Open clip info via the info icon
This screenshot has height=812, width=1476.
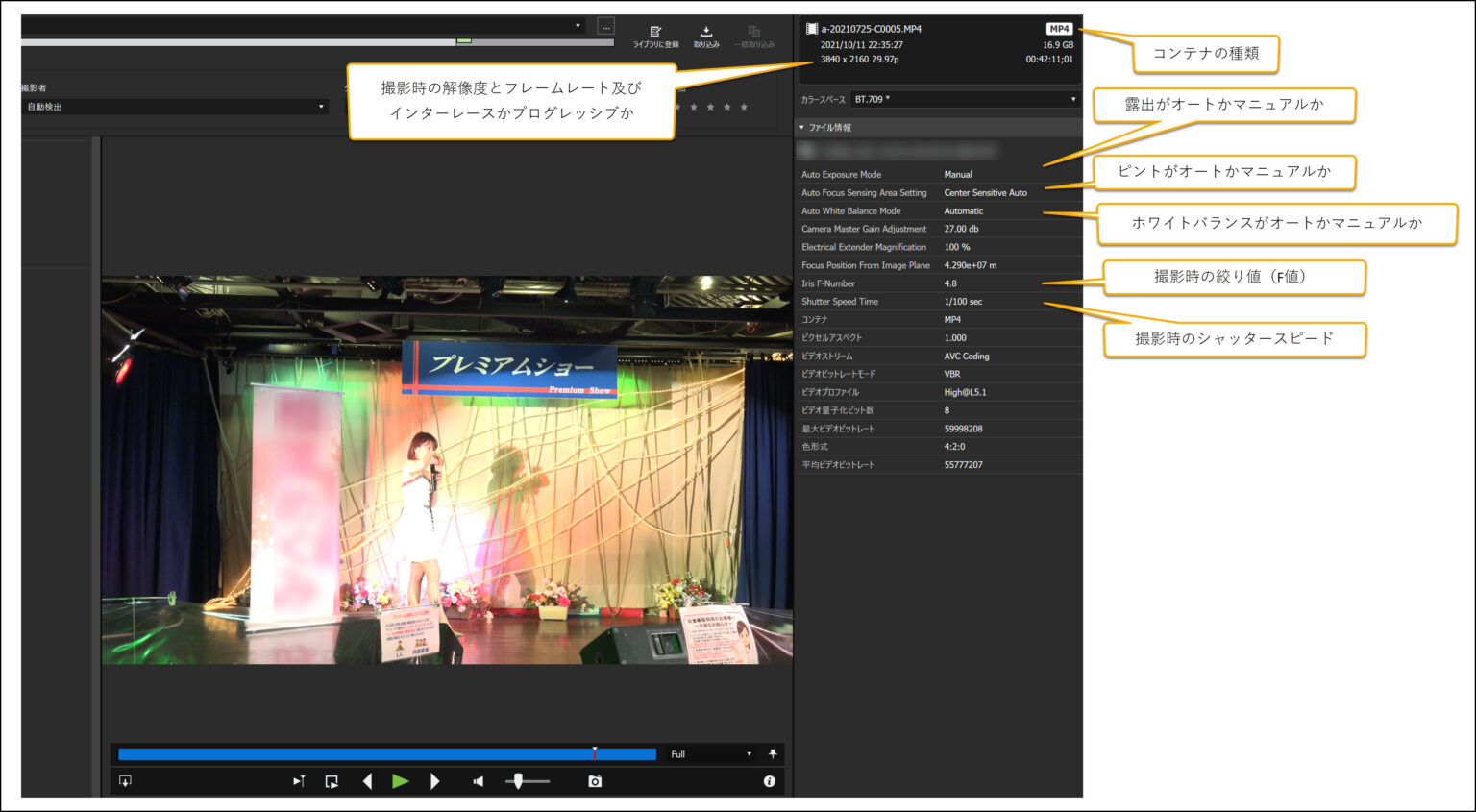[x=769, y=781]
